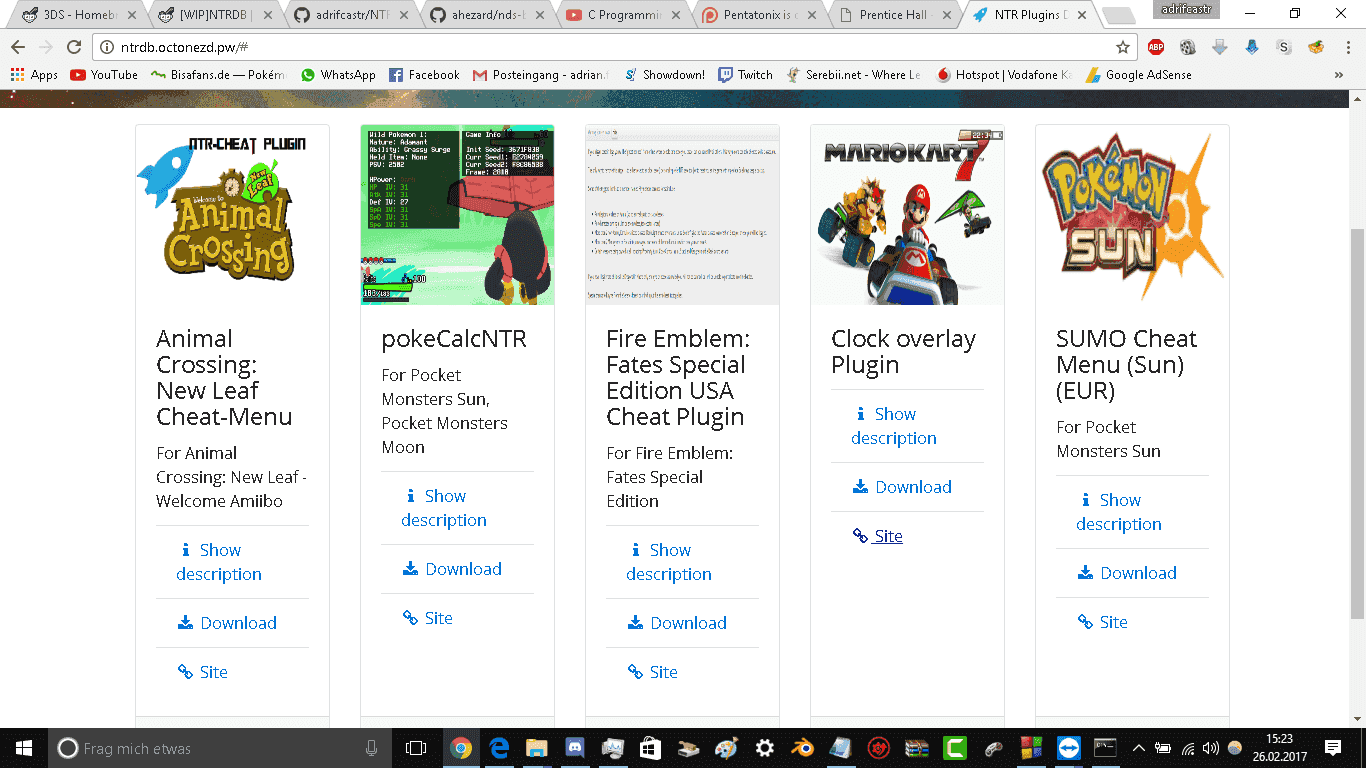
Task: Open the WhatsApp bookmark
Action: pos(338,75)
